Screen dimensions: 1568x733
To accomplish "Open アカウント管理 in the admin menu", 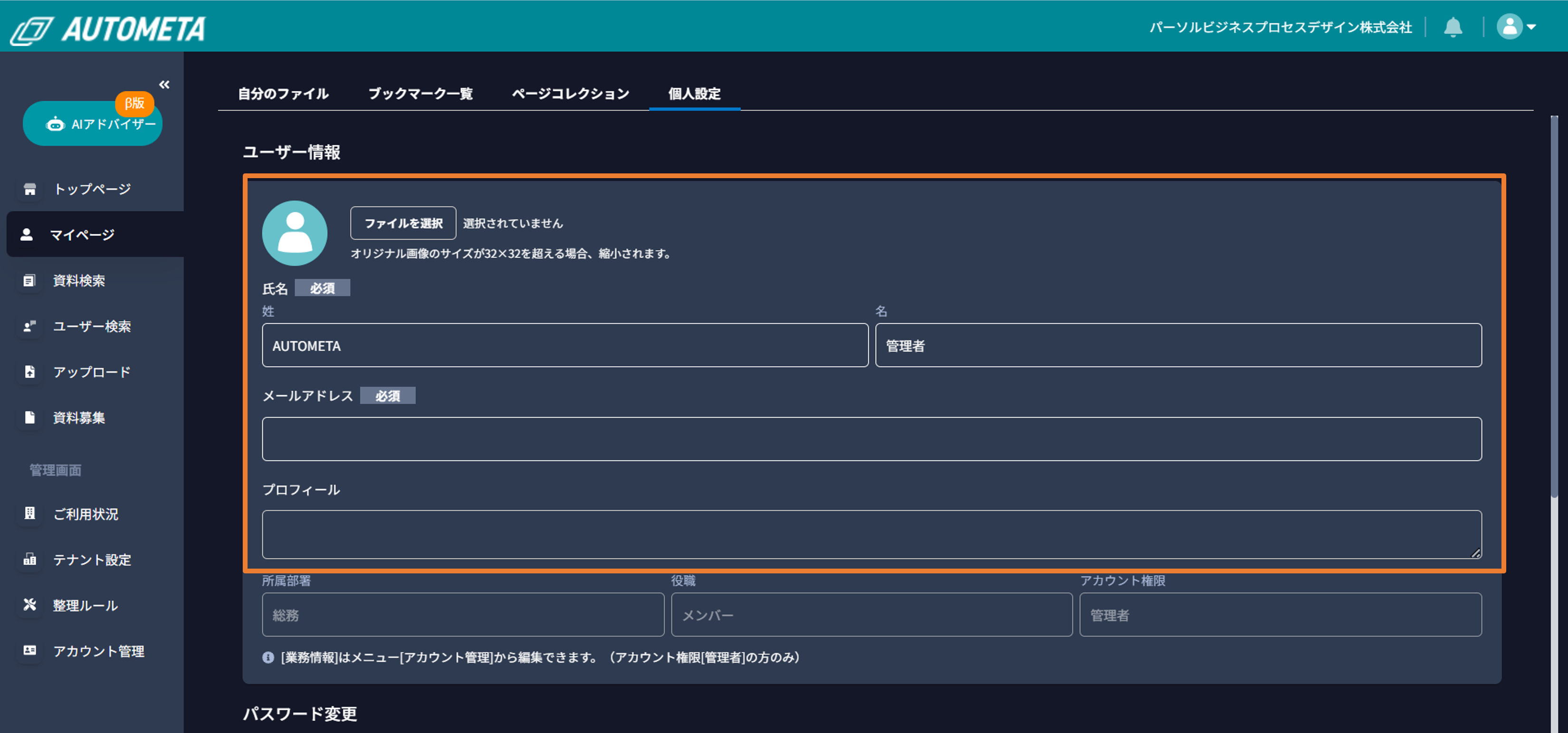I will pos(99,651).
